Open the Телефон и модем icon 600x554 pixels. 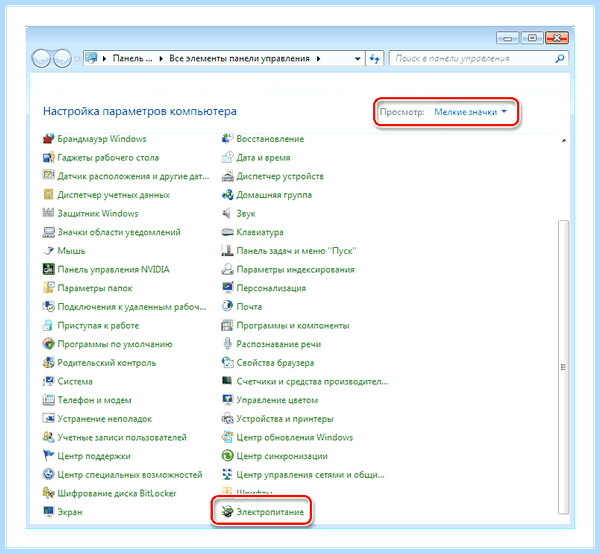pos(48,400)
